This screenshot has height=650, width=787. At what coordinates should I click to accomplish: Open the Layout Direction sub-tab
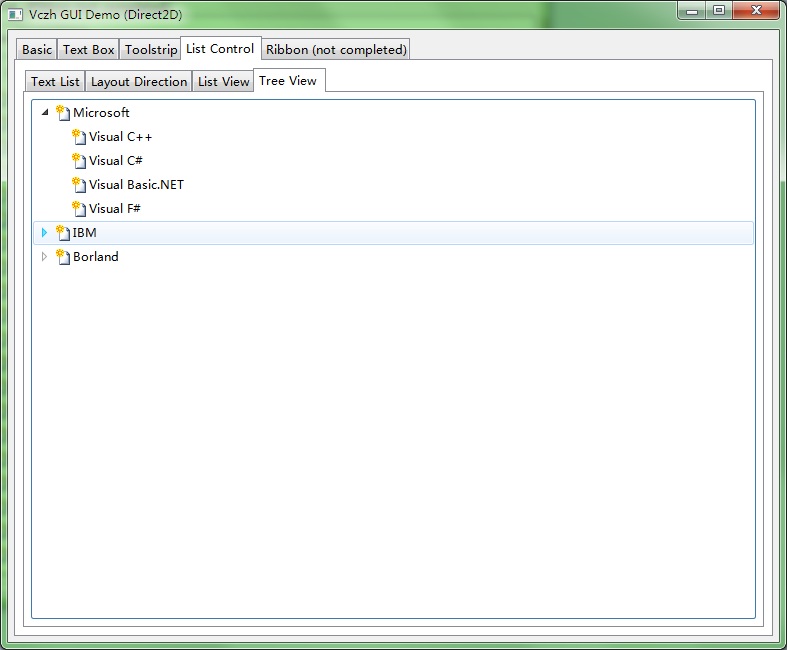[139, 81]
